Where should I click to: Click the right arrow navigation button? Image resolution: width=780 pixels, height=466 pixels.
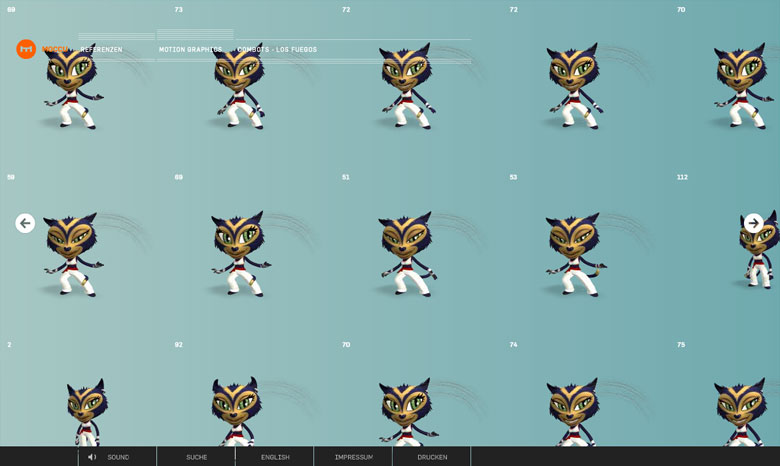(753, 223)
